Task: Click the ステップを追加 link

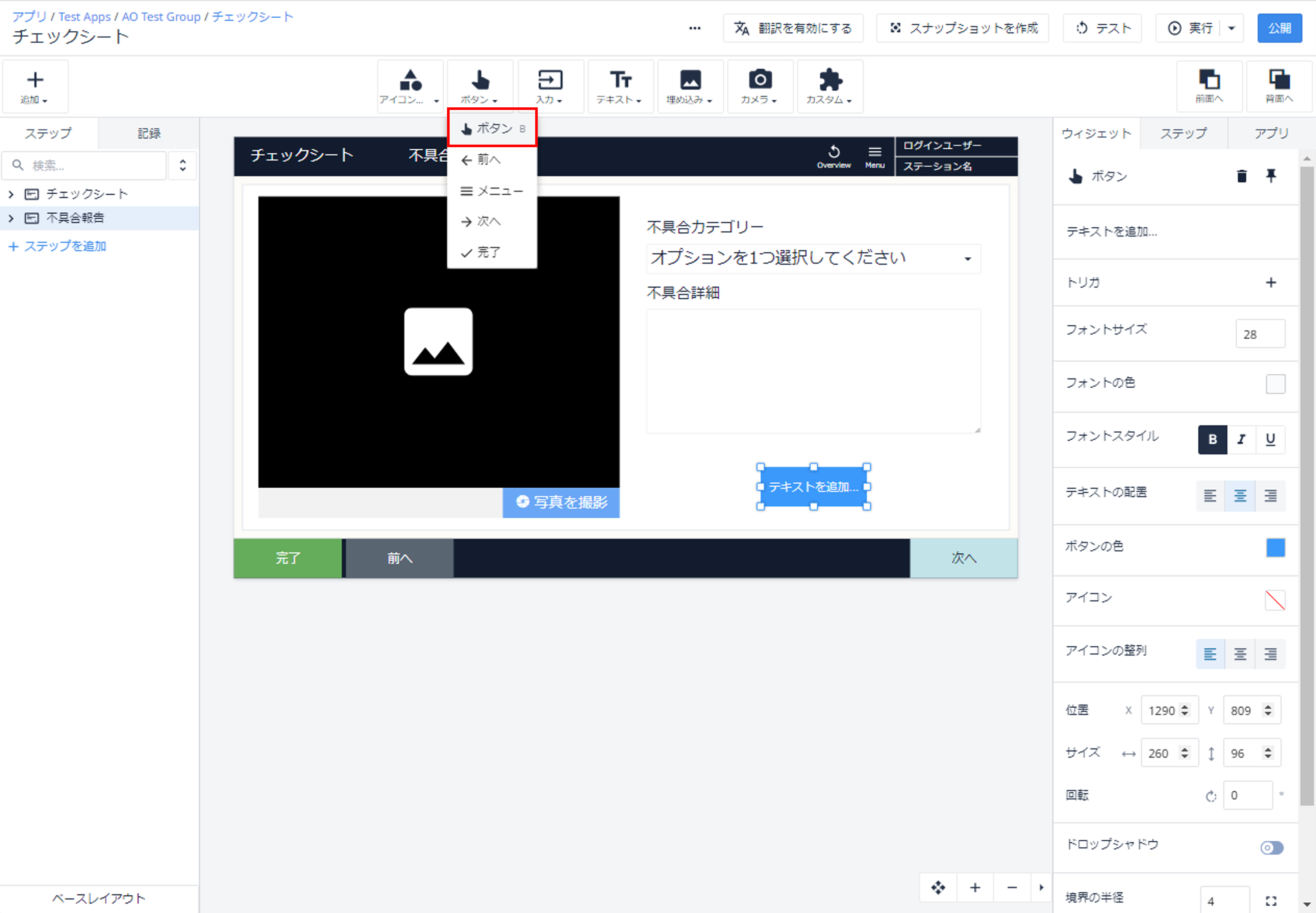Action: pyautogui.click(x=58, y=246)
